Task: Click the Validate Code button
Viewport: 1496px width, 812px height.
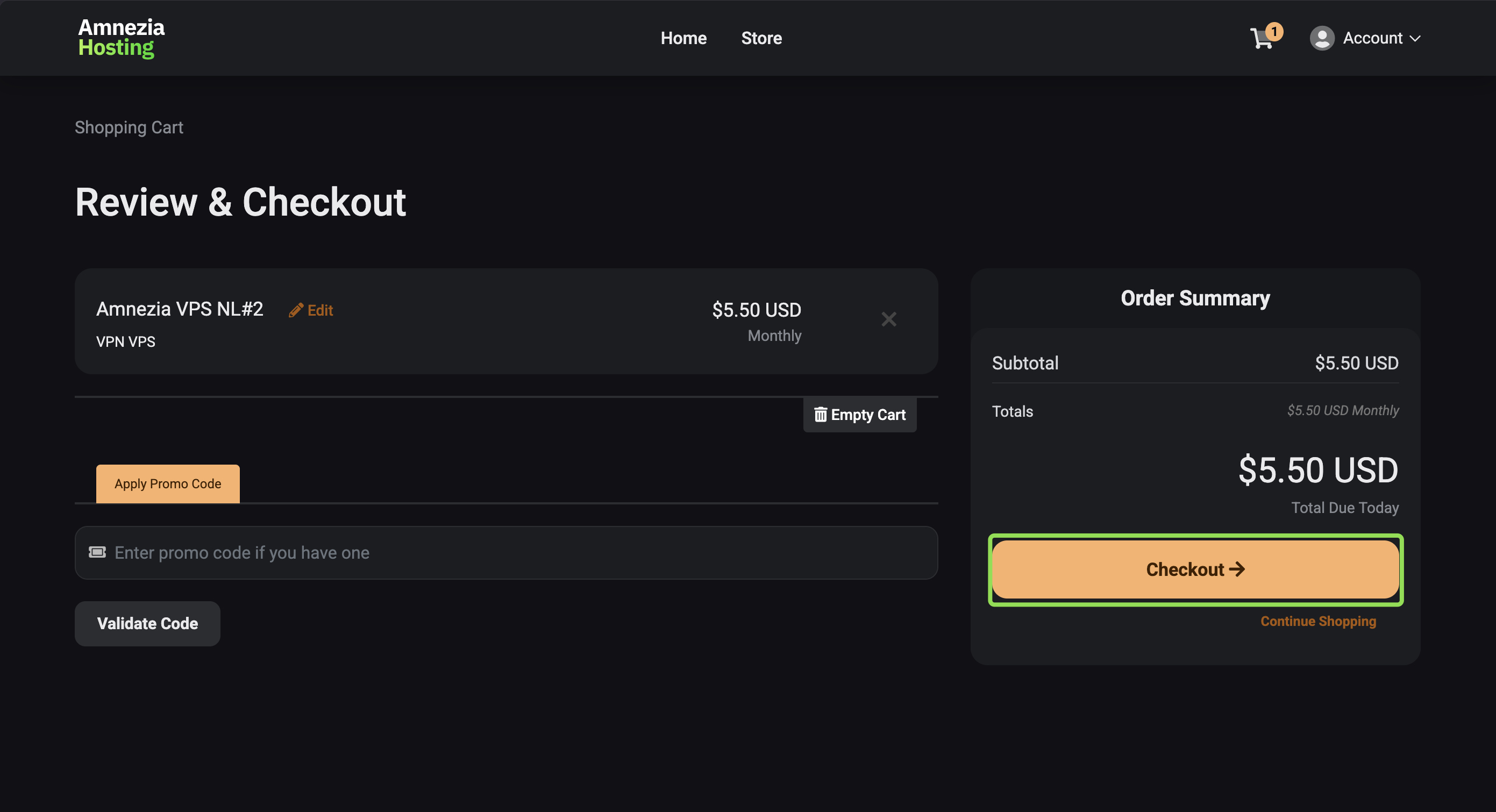Action: click(x=147, y=623)
